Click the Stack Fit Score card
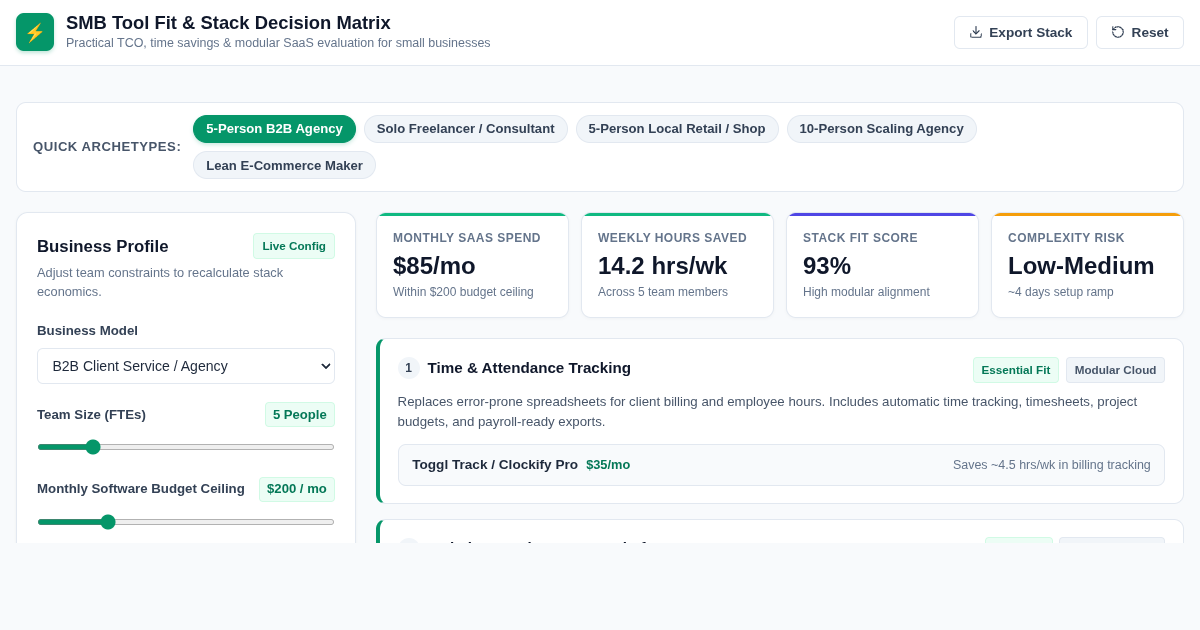Image resolution: width=1200 pixels, height=630 pixels. click(x=882, y=265)
